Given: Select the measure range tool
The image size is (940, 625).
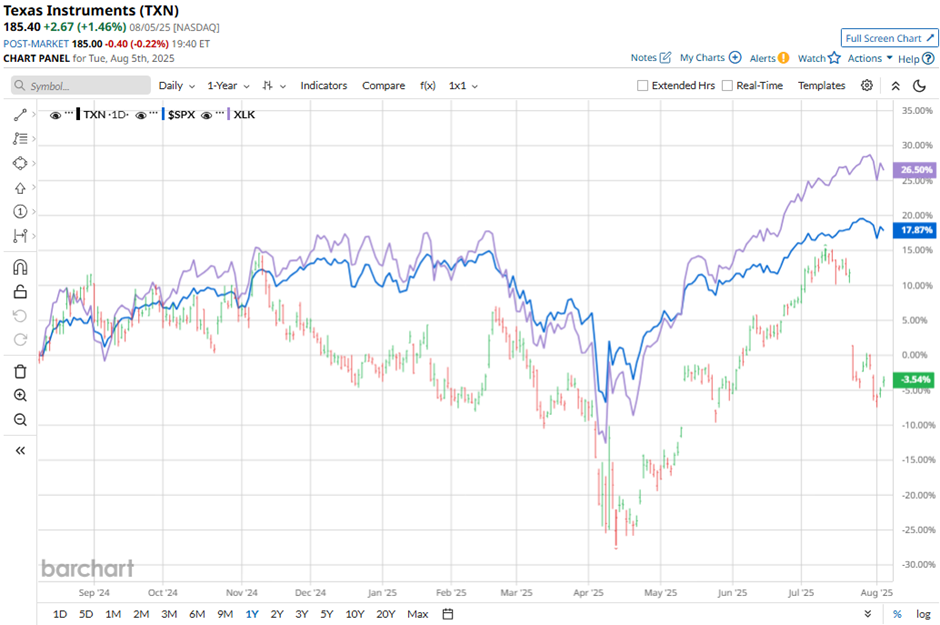Looking at the screenshot, I should pos(20,236).
